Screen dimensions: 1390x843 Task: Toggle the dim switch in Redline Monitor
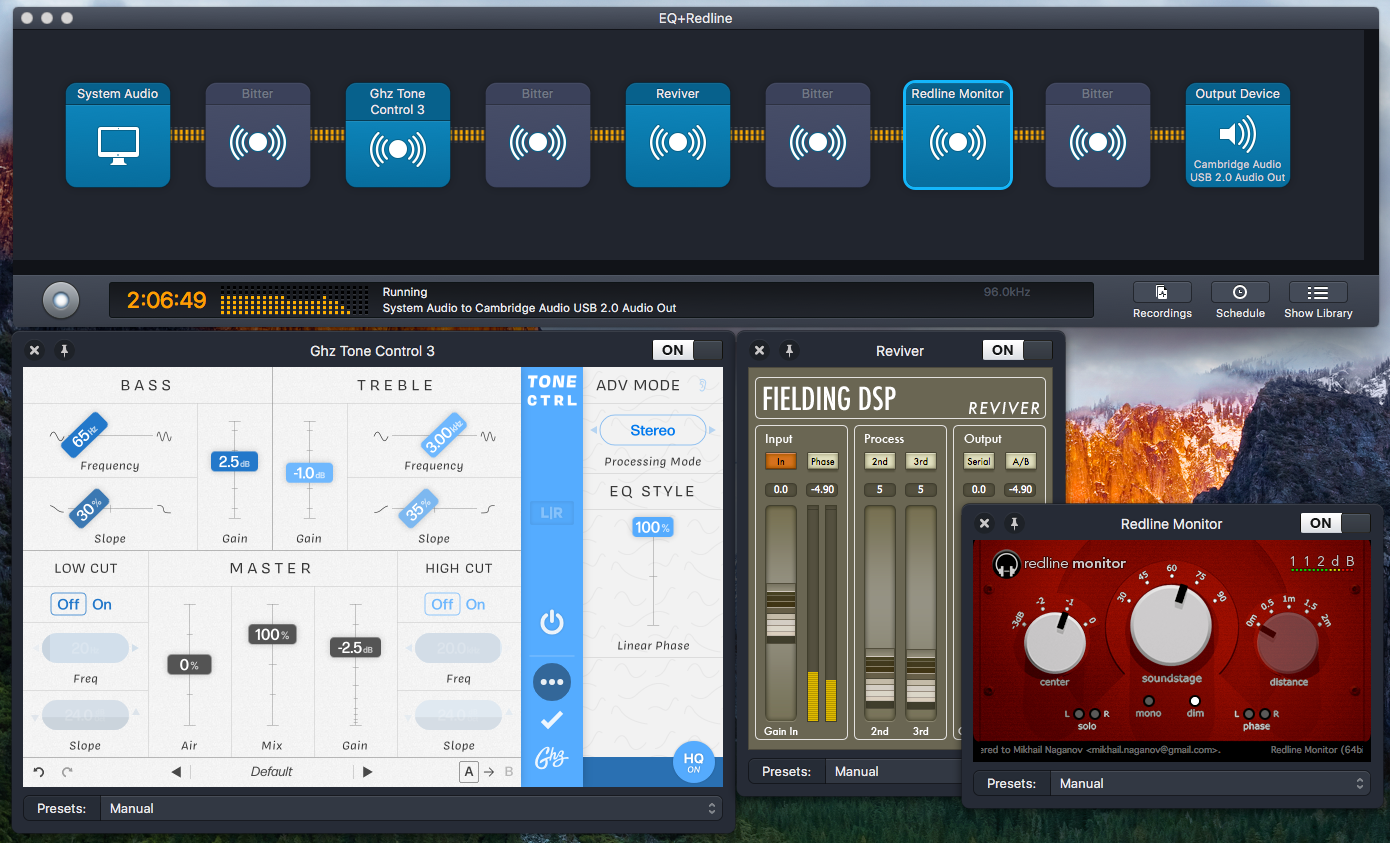(1195, 701)
